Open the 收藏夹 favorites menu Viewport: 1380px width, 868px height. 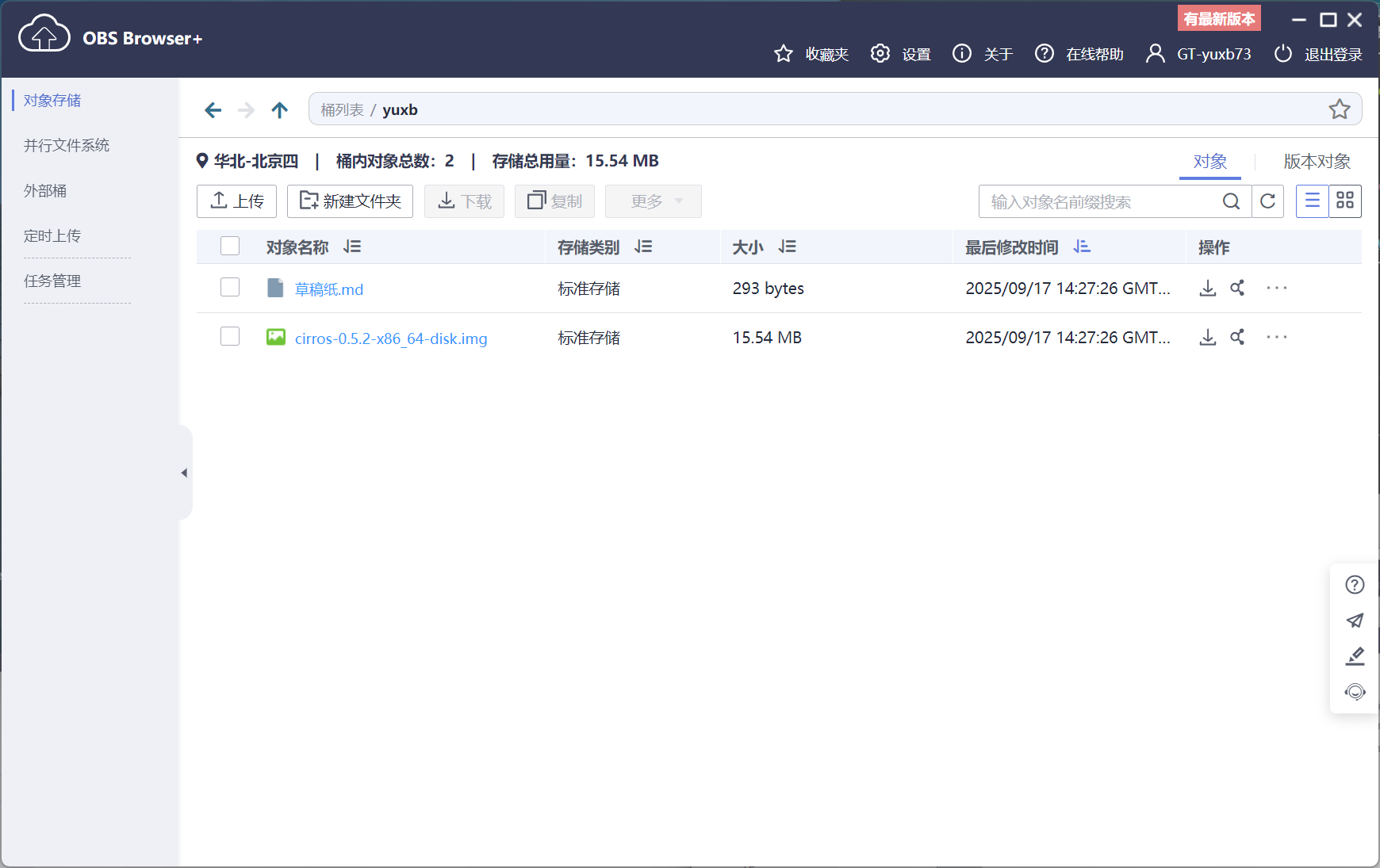click(x=811, y=54)
